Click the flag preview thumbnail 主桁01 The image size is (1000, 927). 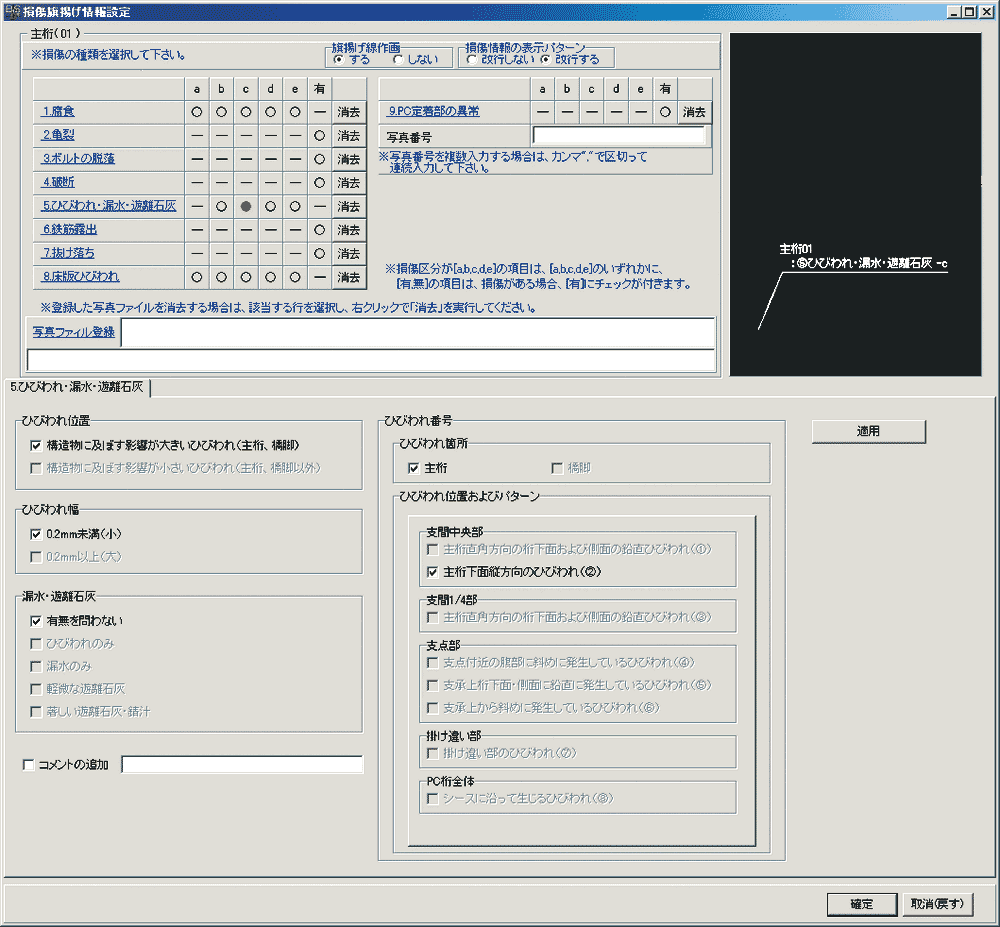[855, 205]
